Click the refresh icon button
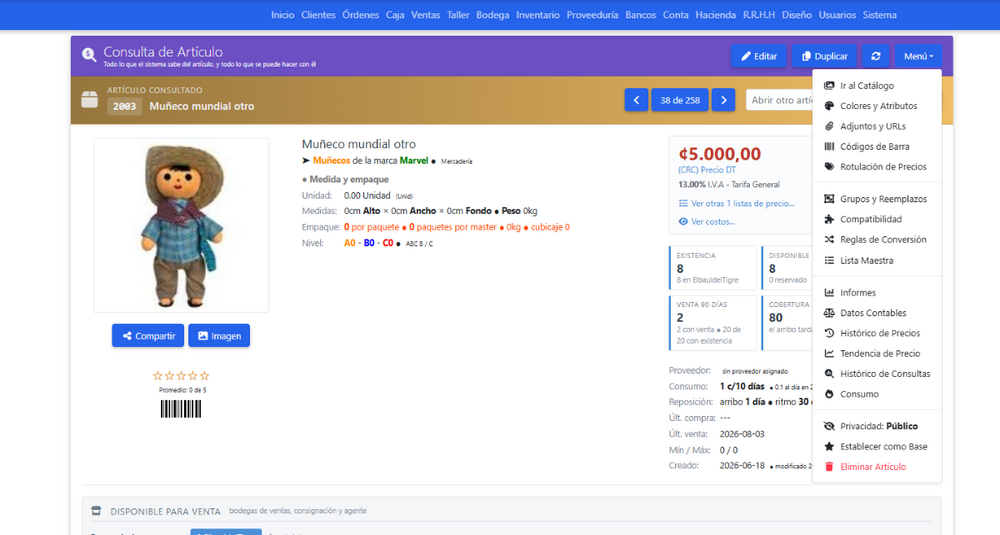The image size is (1000, 535). (876, 56)
